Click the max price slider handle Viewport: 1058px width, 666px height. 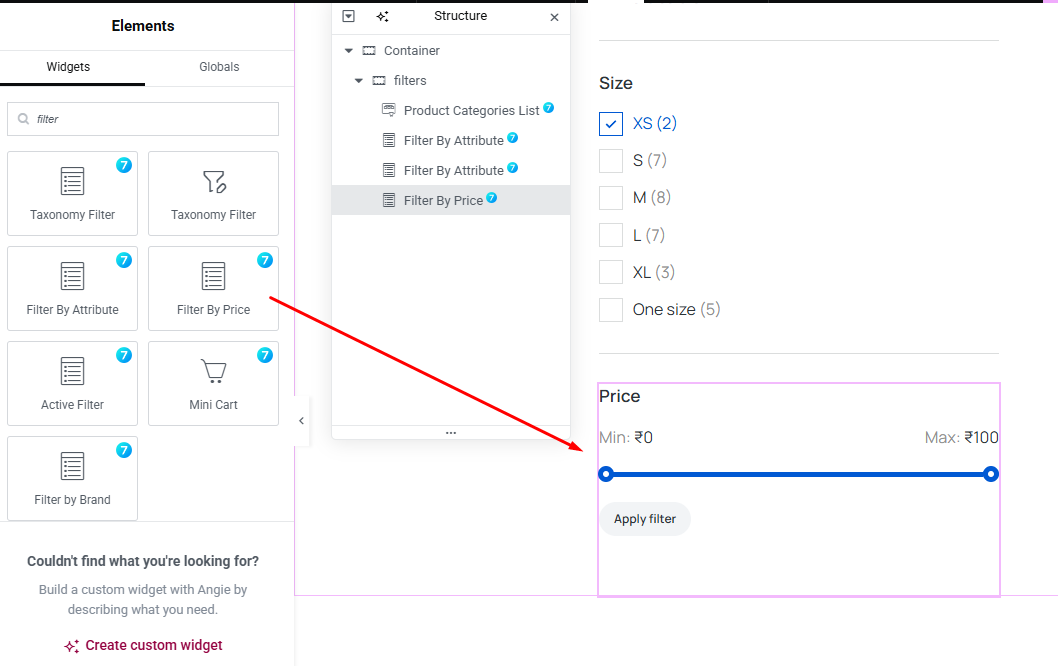point(990,474)
